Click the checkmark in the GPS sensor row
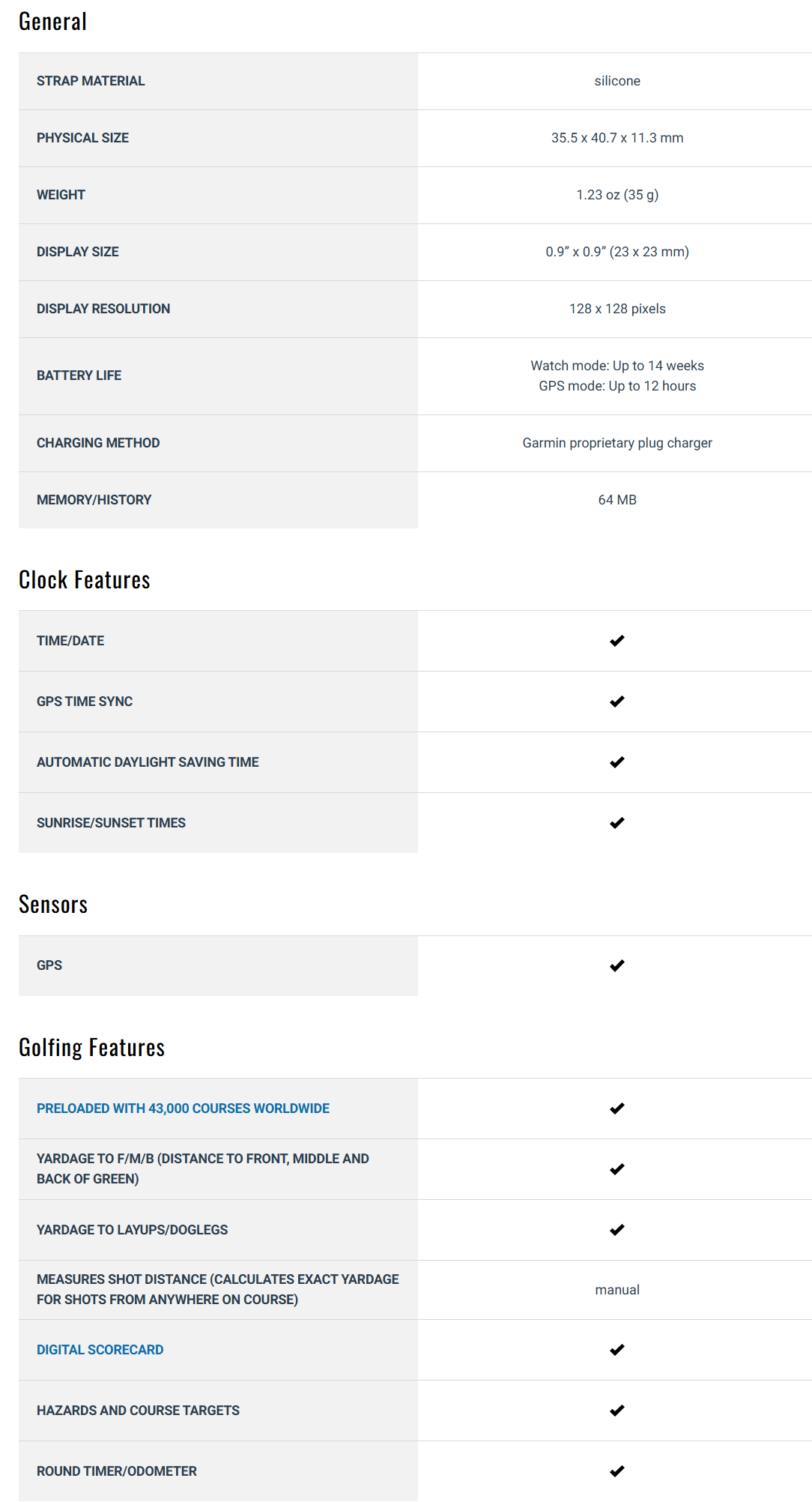812x1502 pixels. 616,965
